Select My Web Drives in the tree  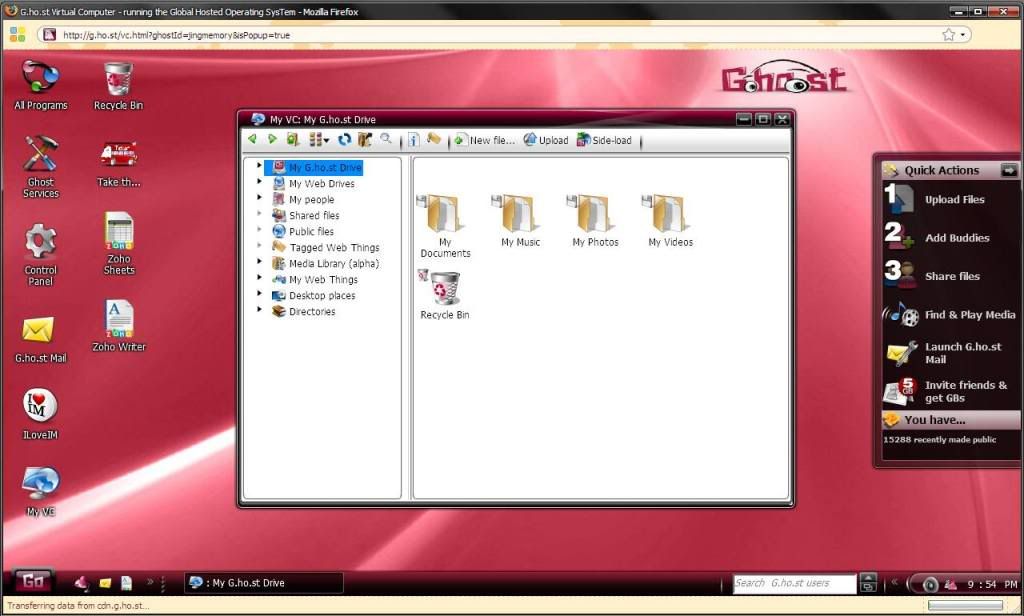313,184
